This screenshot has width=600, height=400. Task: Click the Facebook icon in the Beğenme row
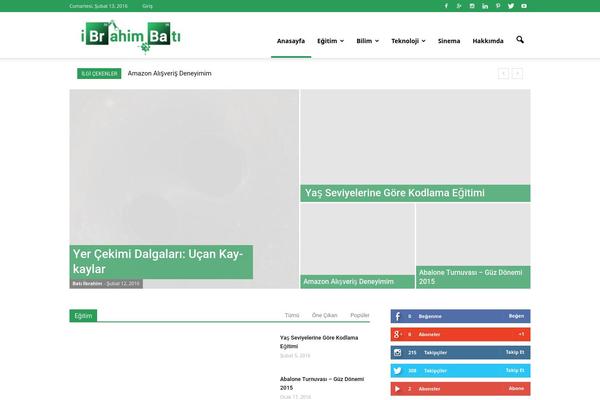[x=398, y=316]
